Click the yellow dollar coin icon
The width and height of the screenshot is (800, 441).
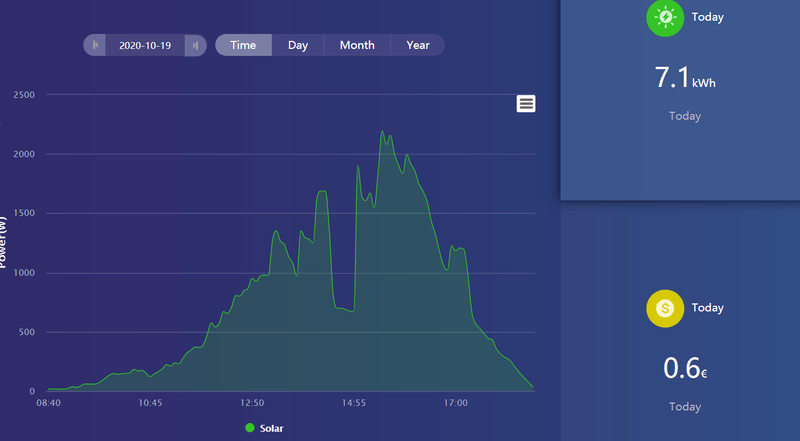click(x=665, y=308)
